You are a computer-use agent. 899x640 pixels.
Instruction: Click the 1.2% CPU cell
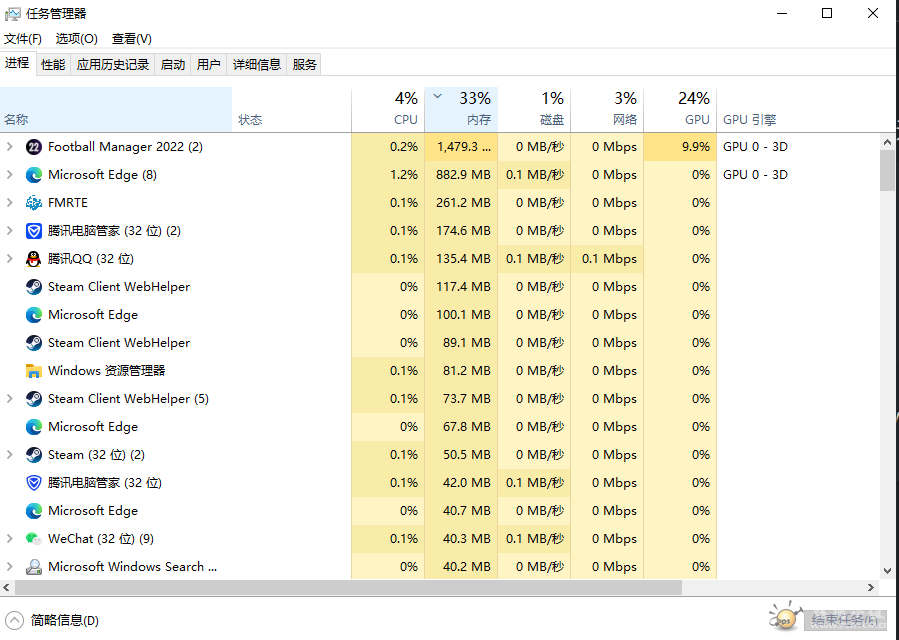click(x=388, y=175)
